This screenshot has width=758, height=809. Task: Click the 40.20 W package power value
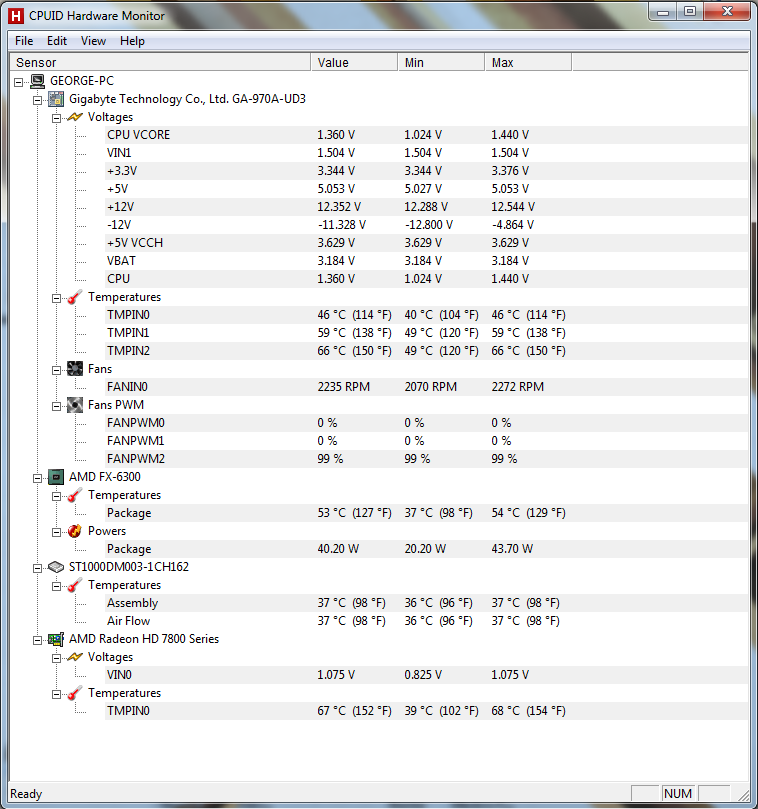tap(338, 549)
